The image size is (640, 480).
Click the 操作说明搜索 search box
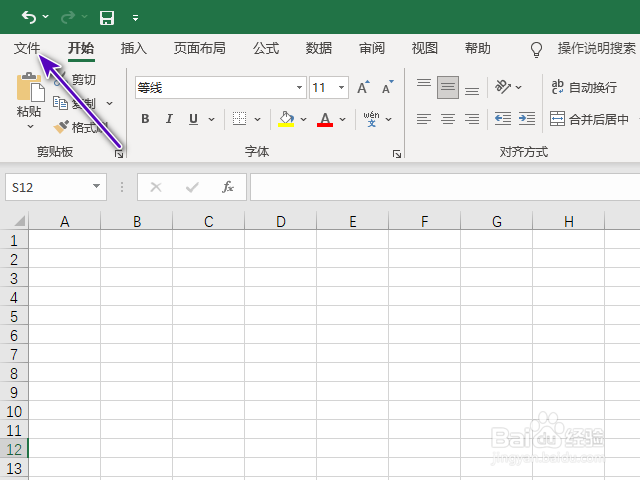(x=597, y=48)
